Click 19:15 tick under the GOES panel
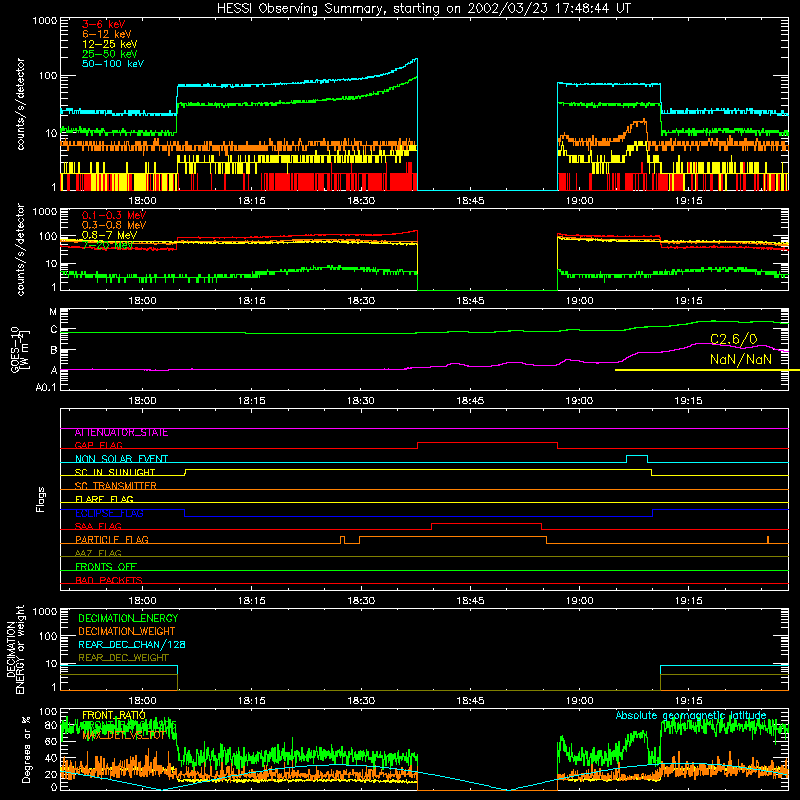 [689, 401]
